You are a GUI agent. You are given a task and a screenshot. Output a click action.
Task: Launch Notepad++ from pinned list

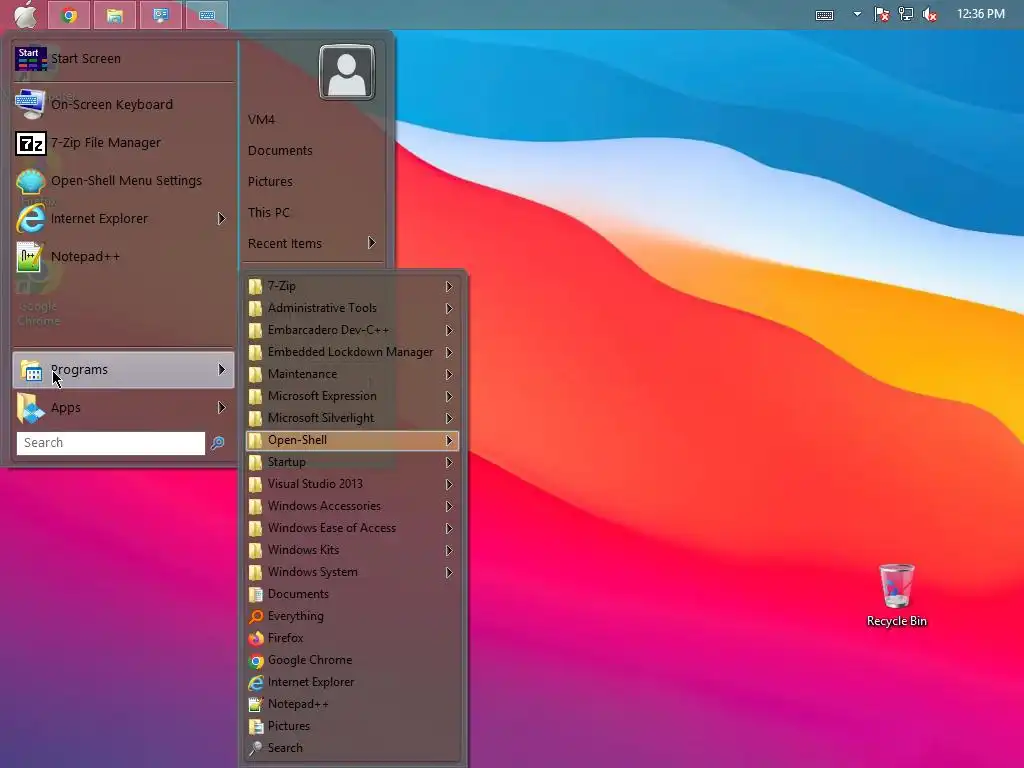(123, 257)
